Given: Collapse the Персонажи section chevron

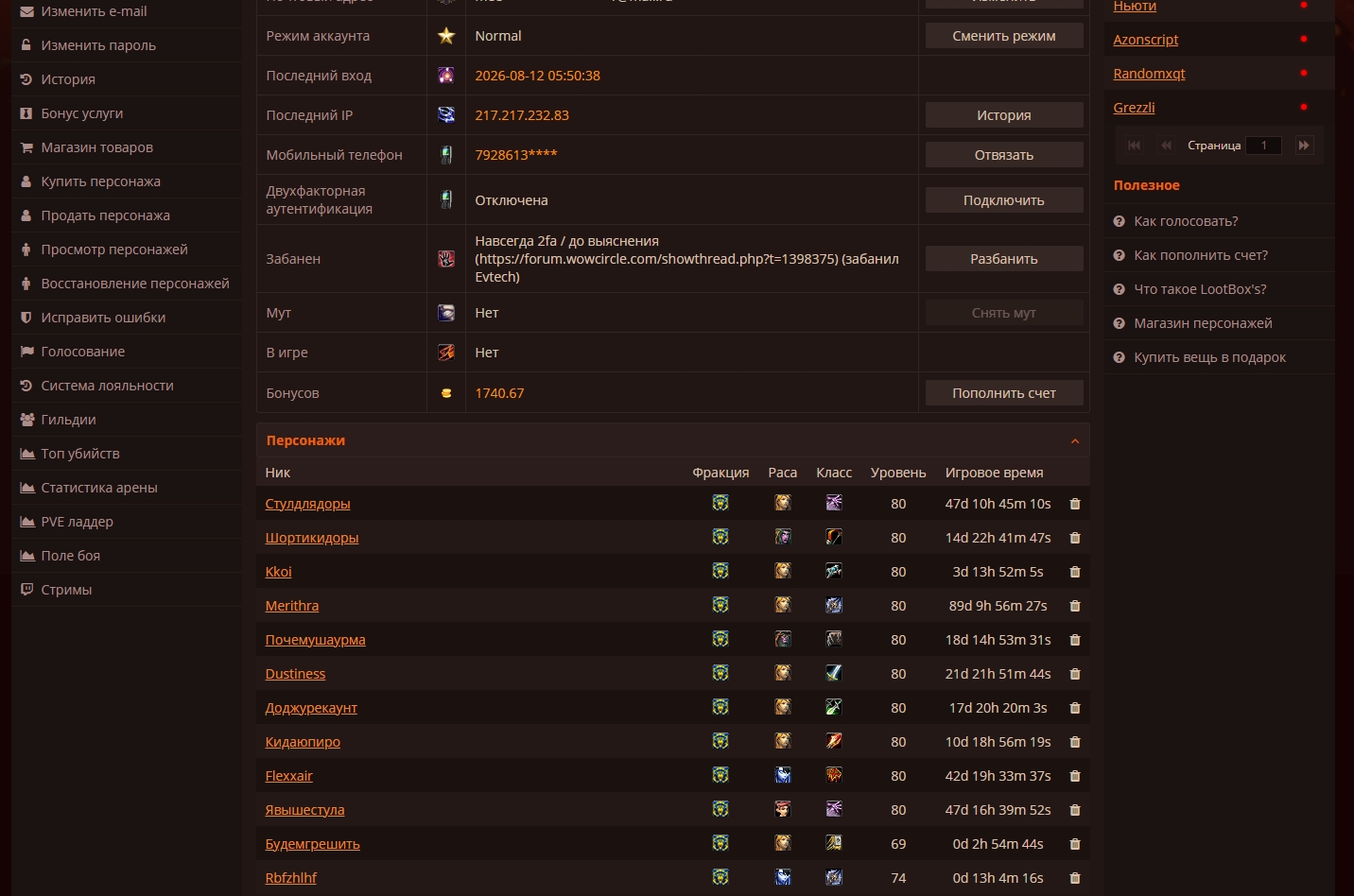Looking at the screenshot, I should coord(1075,441).
